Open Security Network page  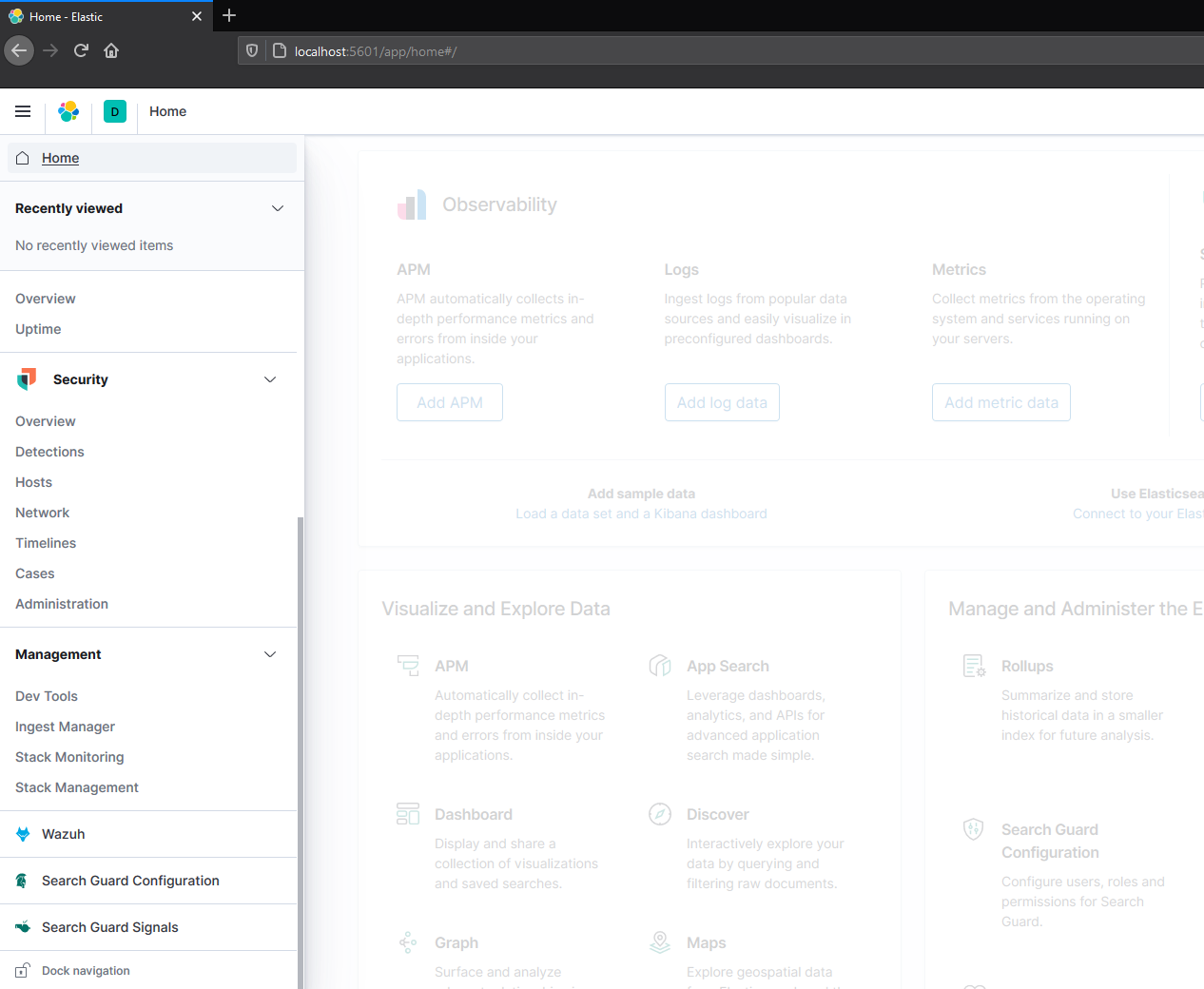(x=42, y=513)
